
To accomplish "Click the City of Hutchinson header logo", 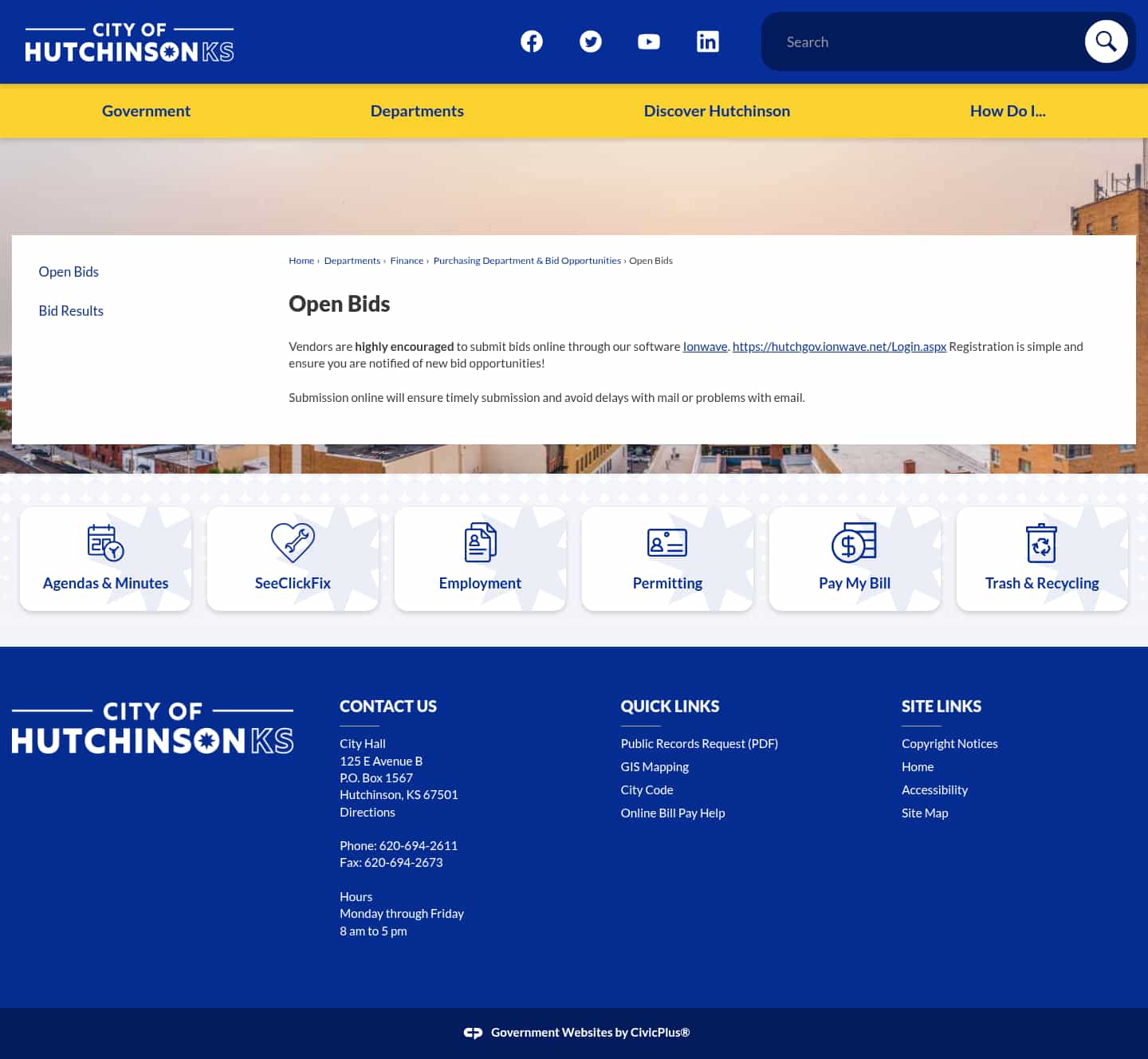I will [130, 41].
